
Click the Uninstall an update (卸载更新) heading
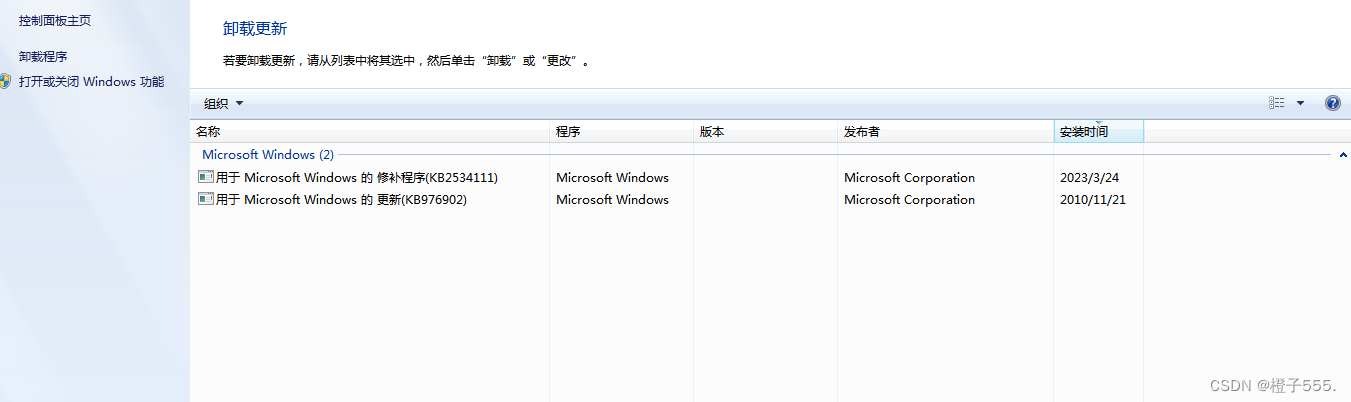point(255,29)
